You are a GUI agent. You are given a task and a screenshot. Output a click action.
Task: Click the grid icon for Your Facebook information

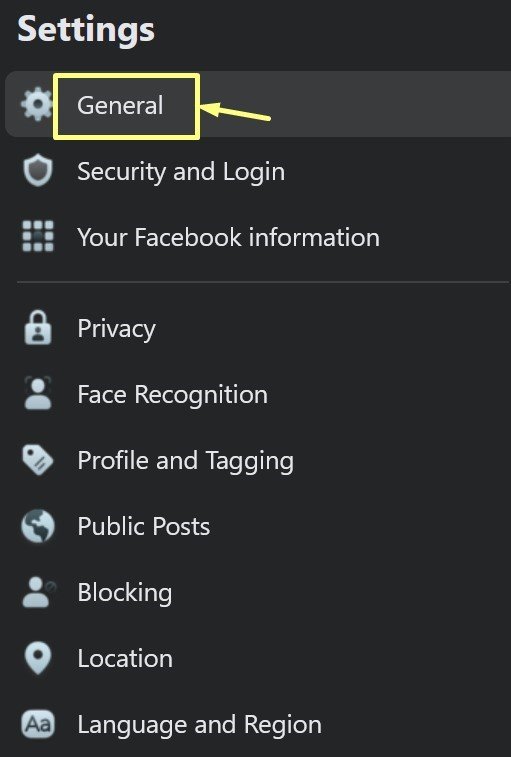pos(38,236)
